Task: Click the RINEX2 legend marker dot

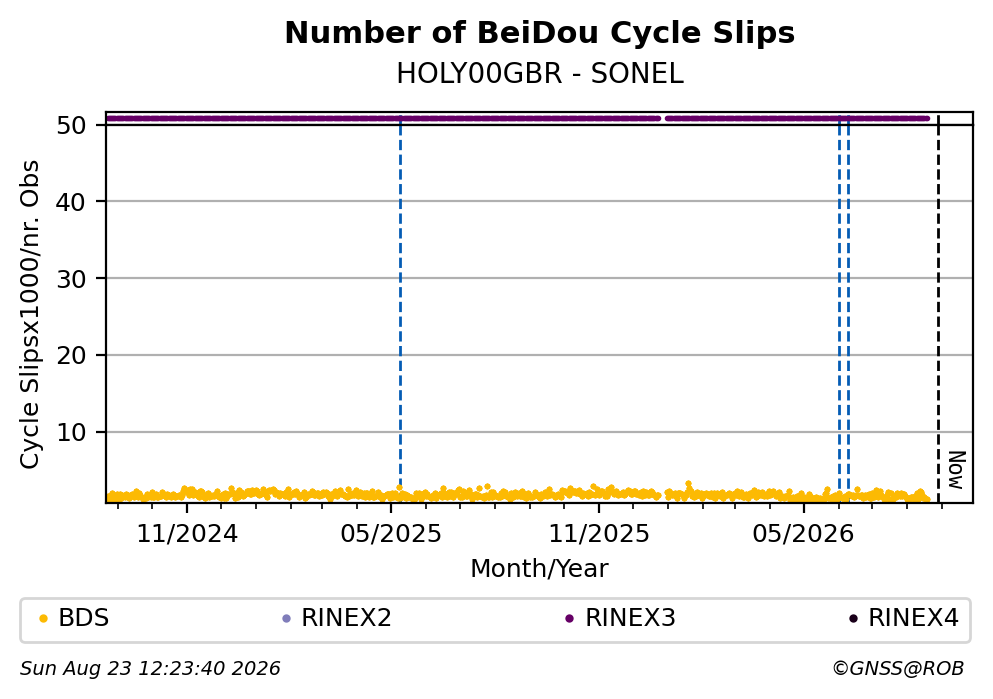Action: pos(286,619)
